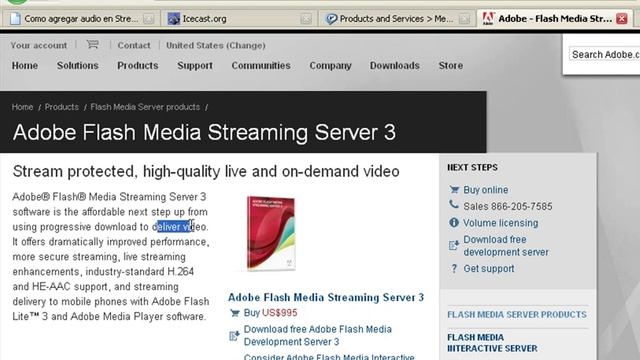Click the Volume licensing link
The image size is (640, 360).
(x=500, y=223)
